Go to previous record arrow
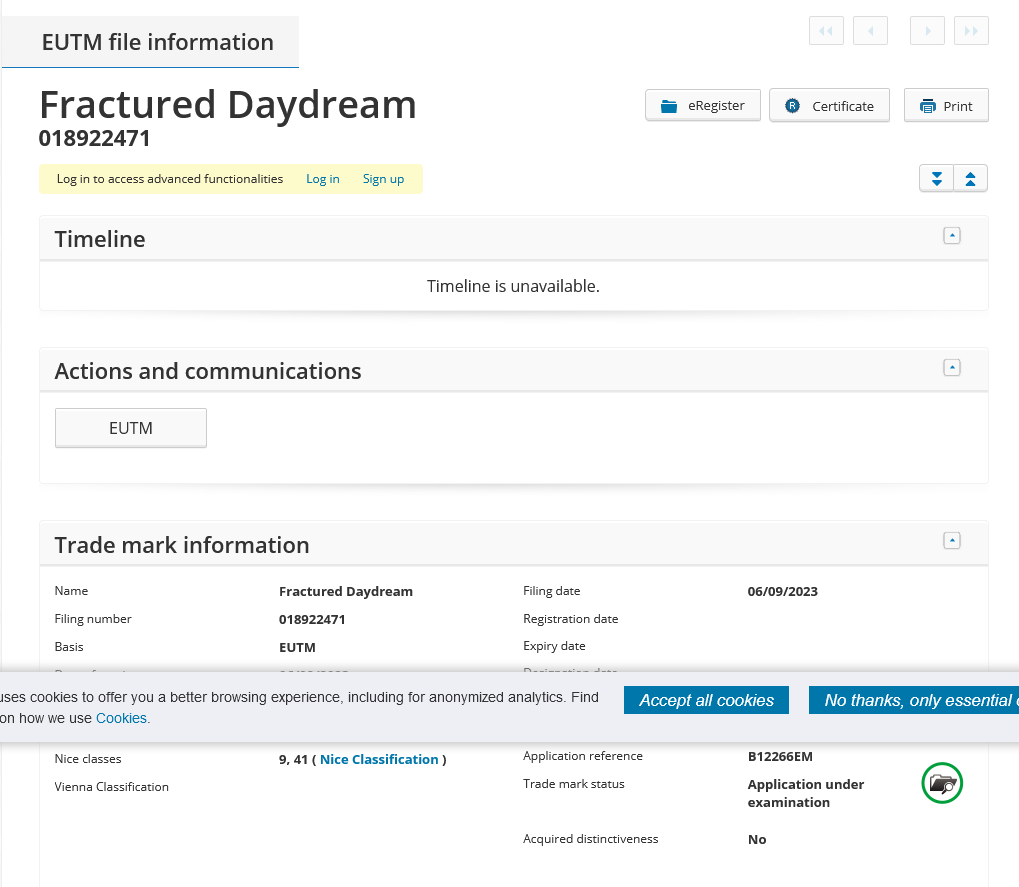Image resolution: width=1019 pixels, height=887 pixels. [870, 31]
